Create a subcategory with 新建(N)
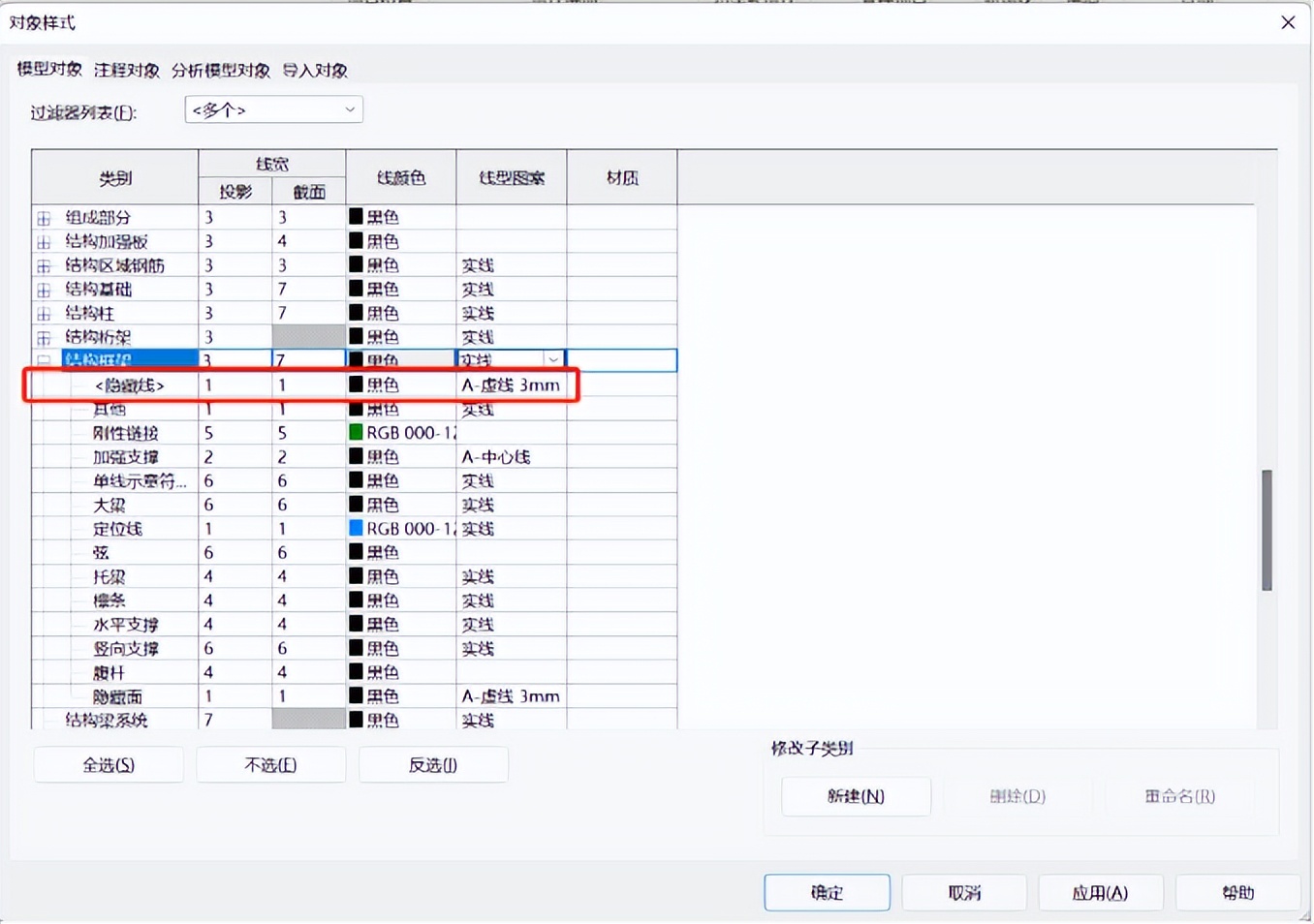Image resolution: width=1314 pixels, height=924 pixels. tap(856, 796)
